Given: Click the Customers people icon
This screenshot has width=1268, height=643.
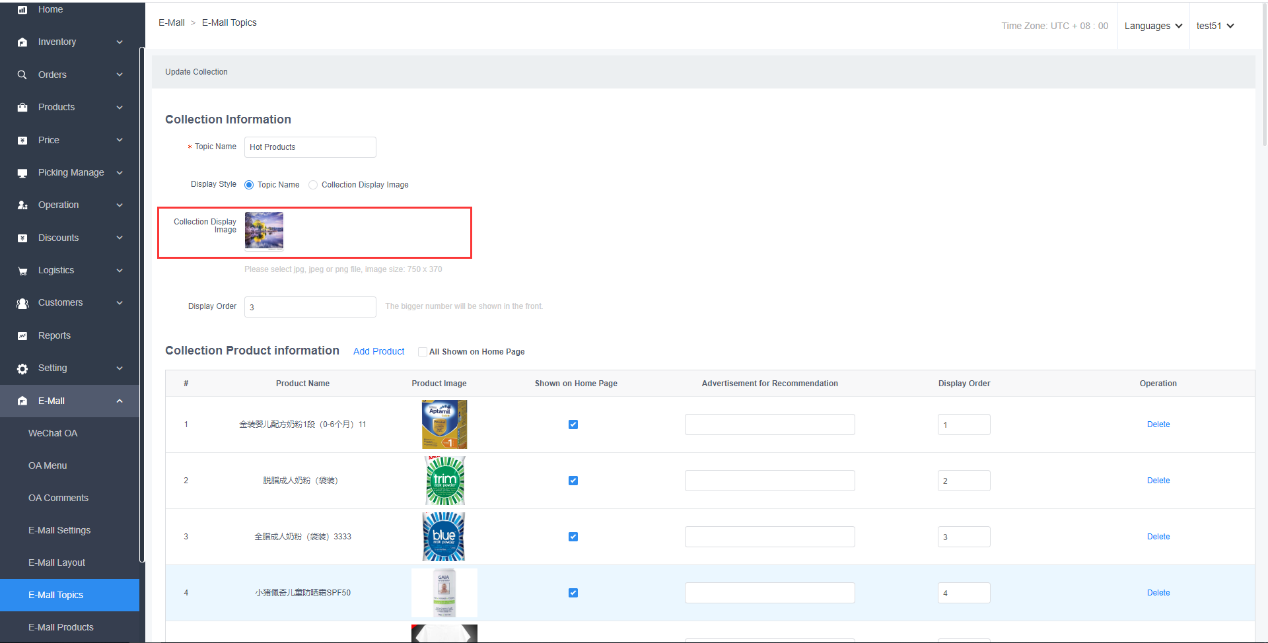Looking at the screenshot, I should (22, 303).
